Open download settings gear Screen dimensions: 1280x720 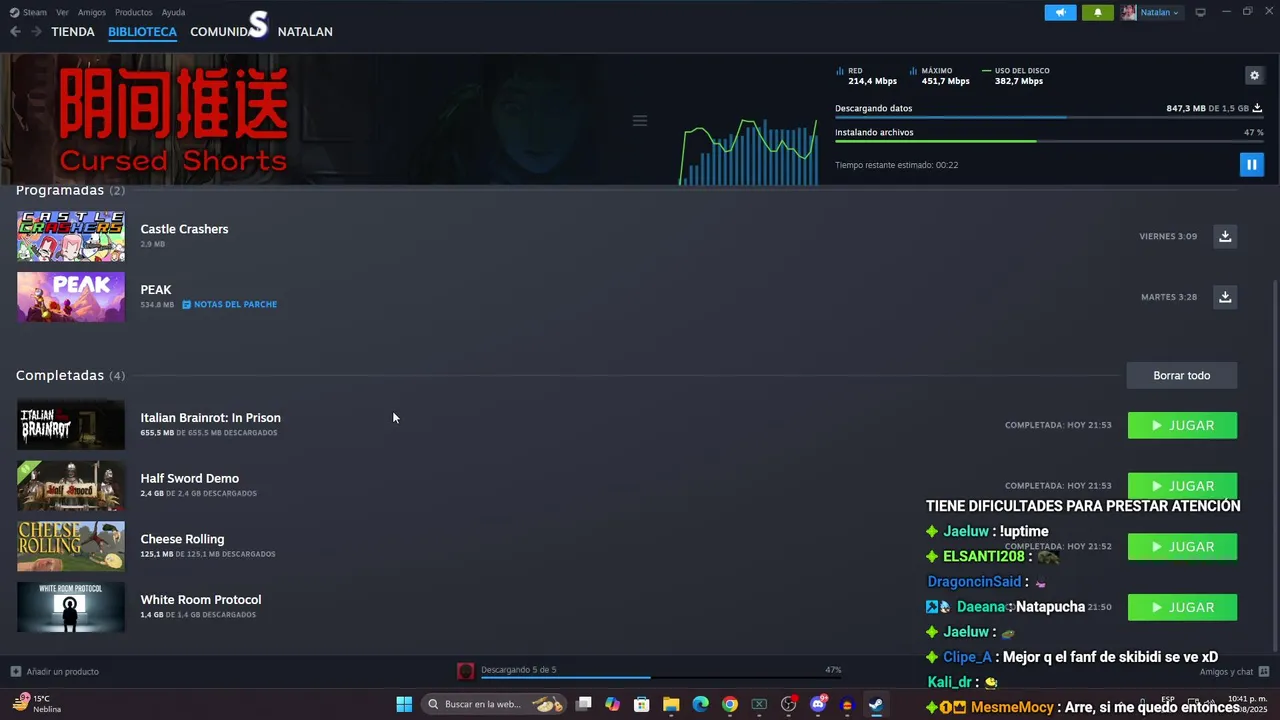click(x=1254, y=75)
